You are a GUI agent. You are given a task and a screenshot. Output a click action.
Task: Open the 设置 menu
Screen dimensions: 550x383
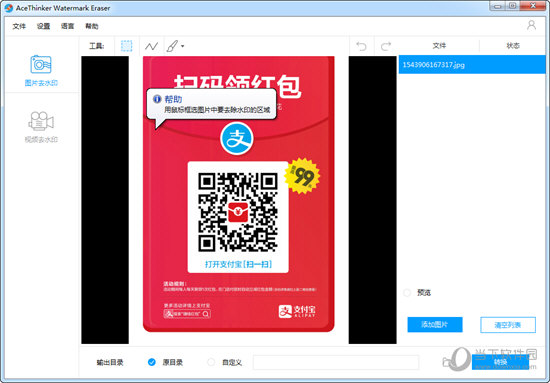(x=43, y=26)
